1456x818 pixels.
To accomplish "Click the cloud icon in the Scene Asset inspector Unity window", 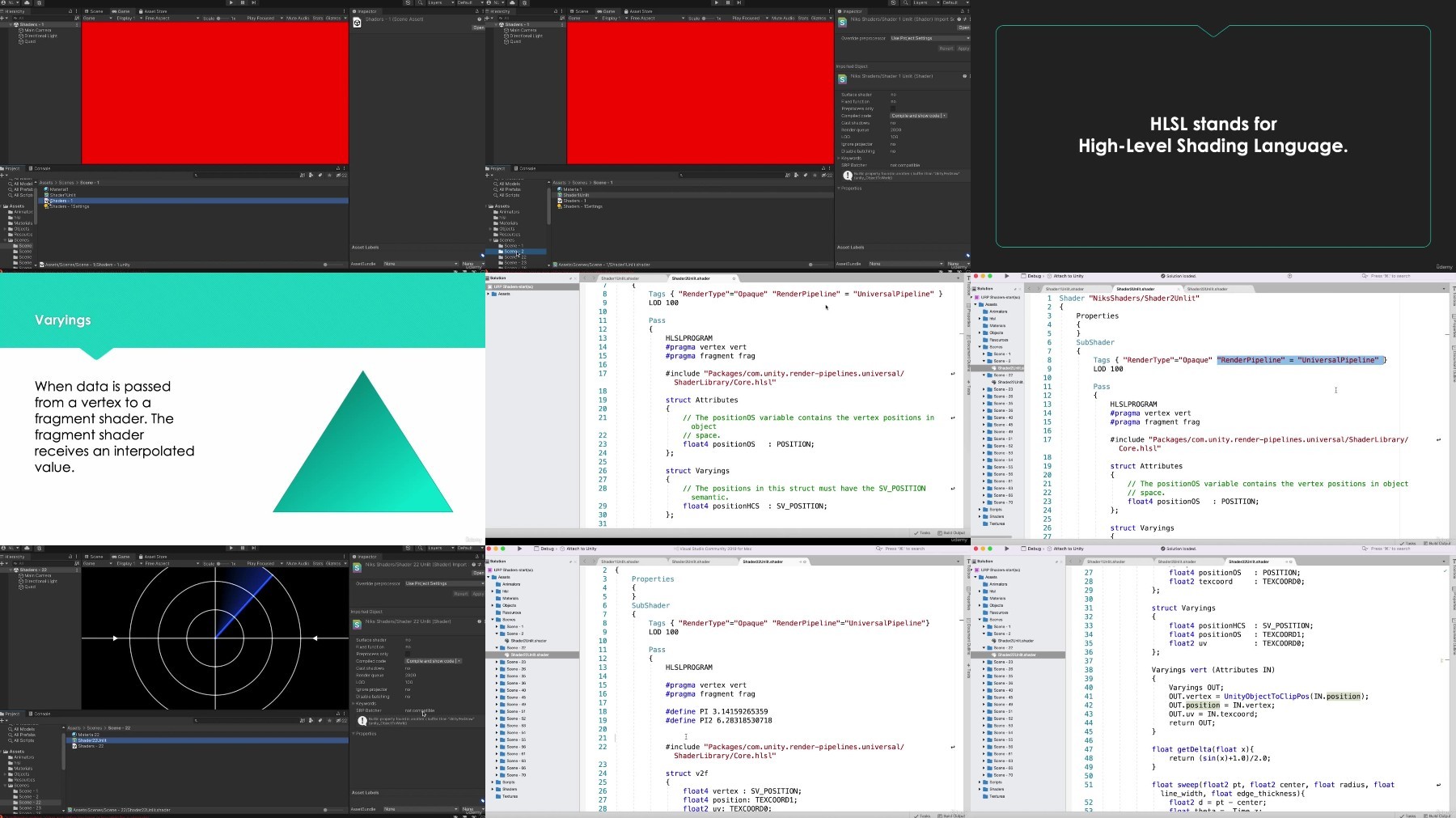I will [x=27, y=2].
